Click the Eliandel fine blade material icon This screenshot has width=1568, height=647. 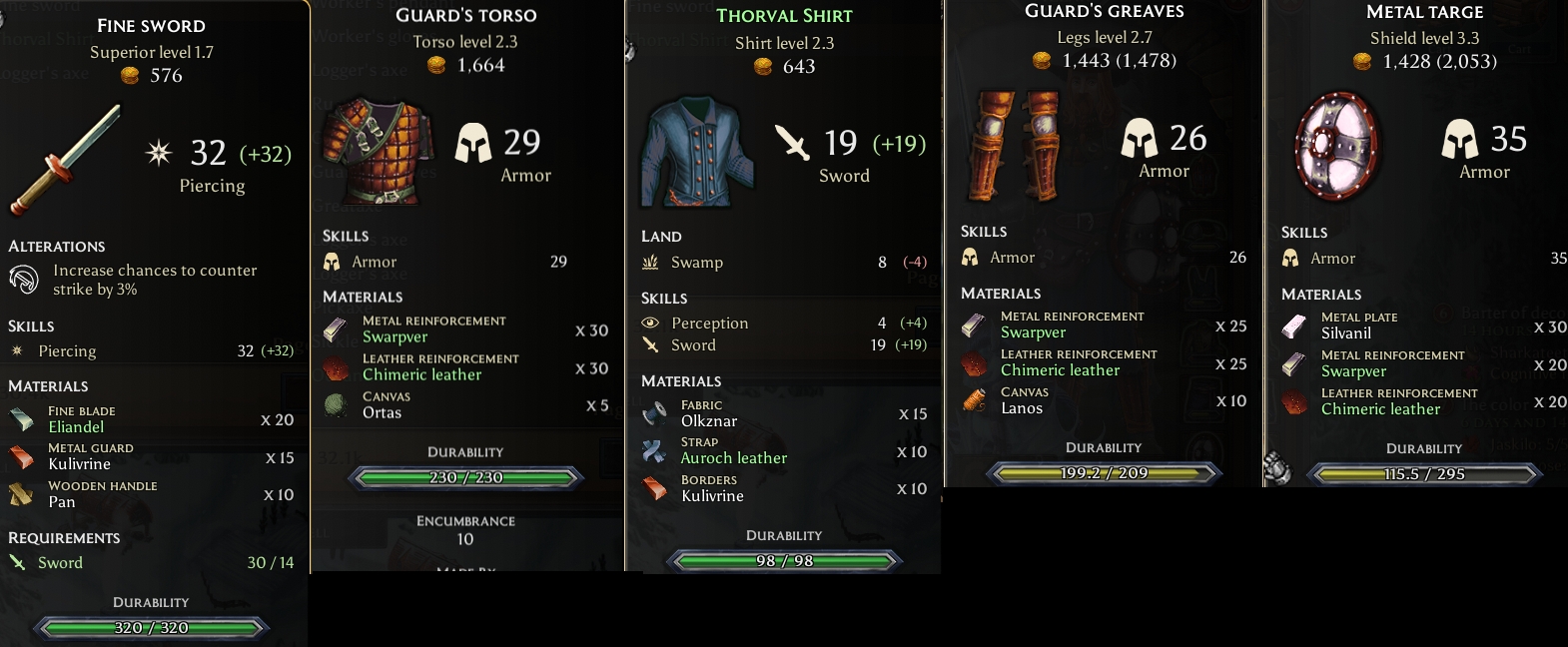22,419
